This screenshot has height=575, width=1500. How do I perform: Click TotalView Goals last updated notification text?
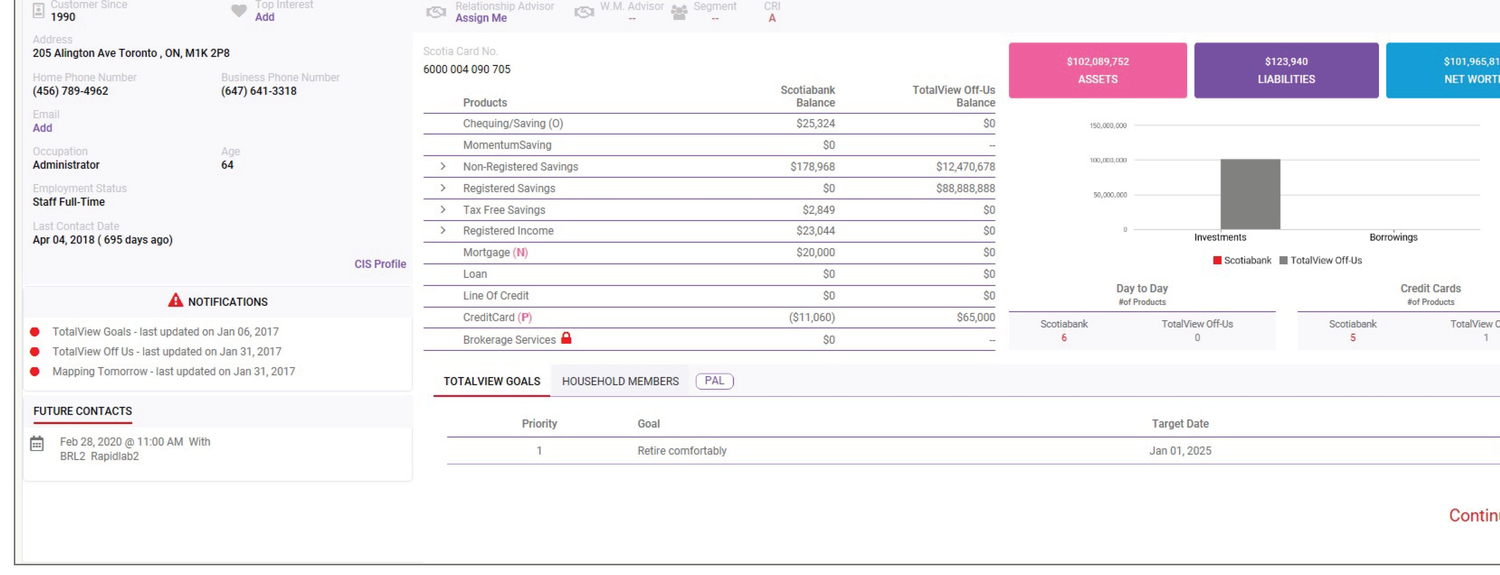[x=166, y=332]
